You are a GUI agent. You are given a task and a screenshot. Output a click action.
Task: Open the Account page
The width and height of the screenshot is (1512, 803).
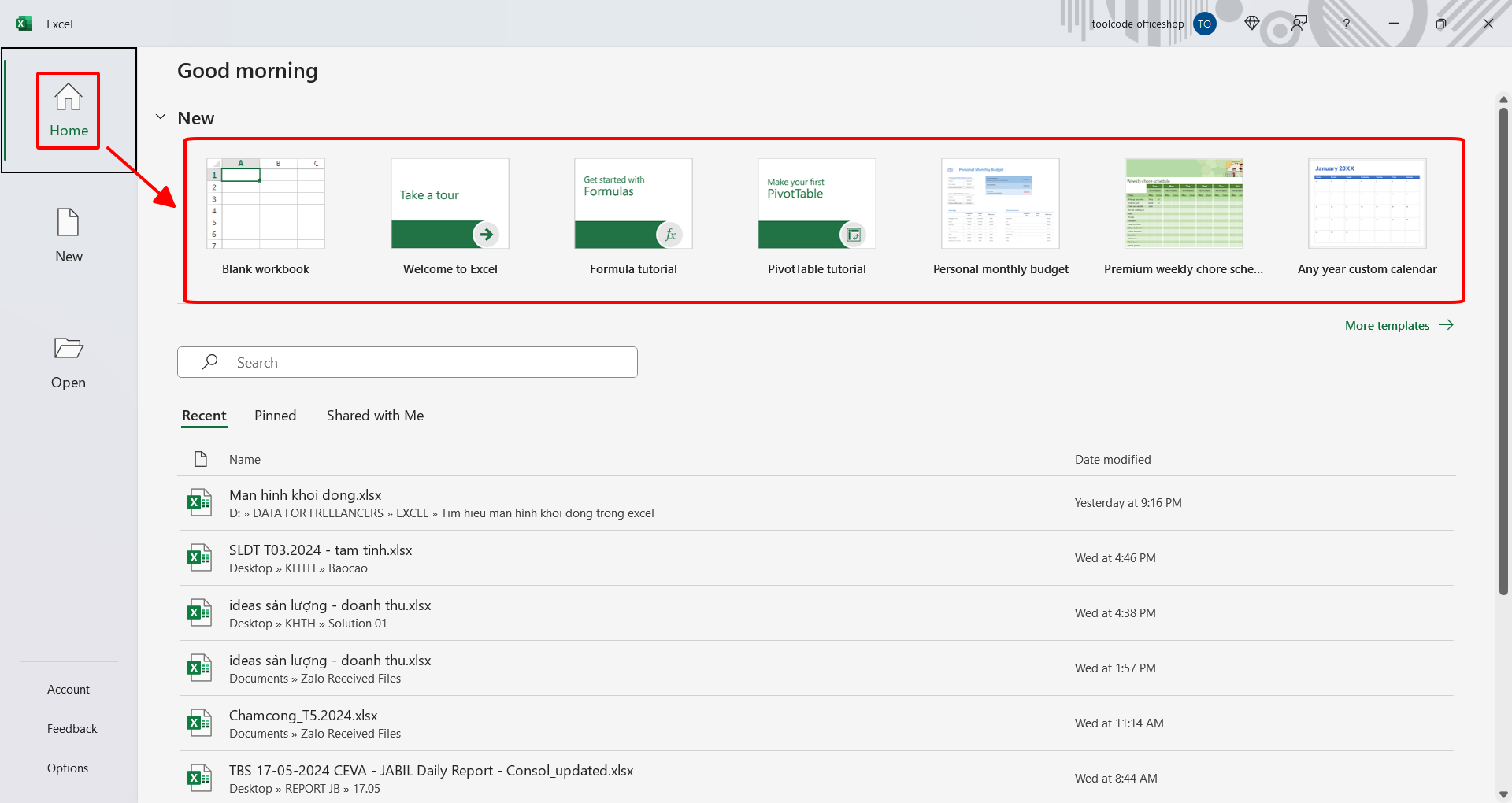coord(69,690)
